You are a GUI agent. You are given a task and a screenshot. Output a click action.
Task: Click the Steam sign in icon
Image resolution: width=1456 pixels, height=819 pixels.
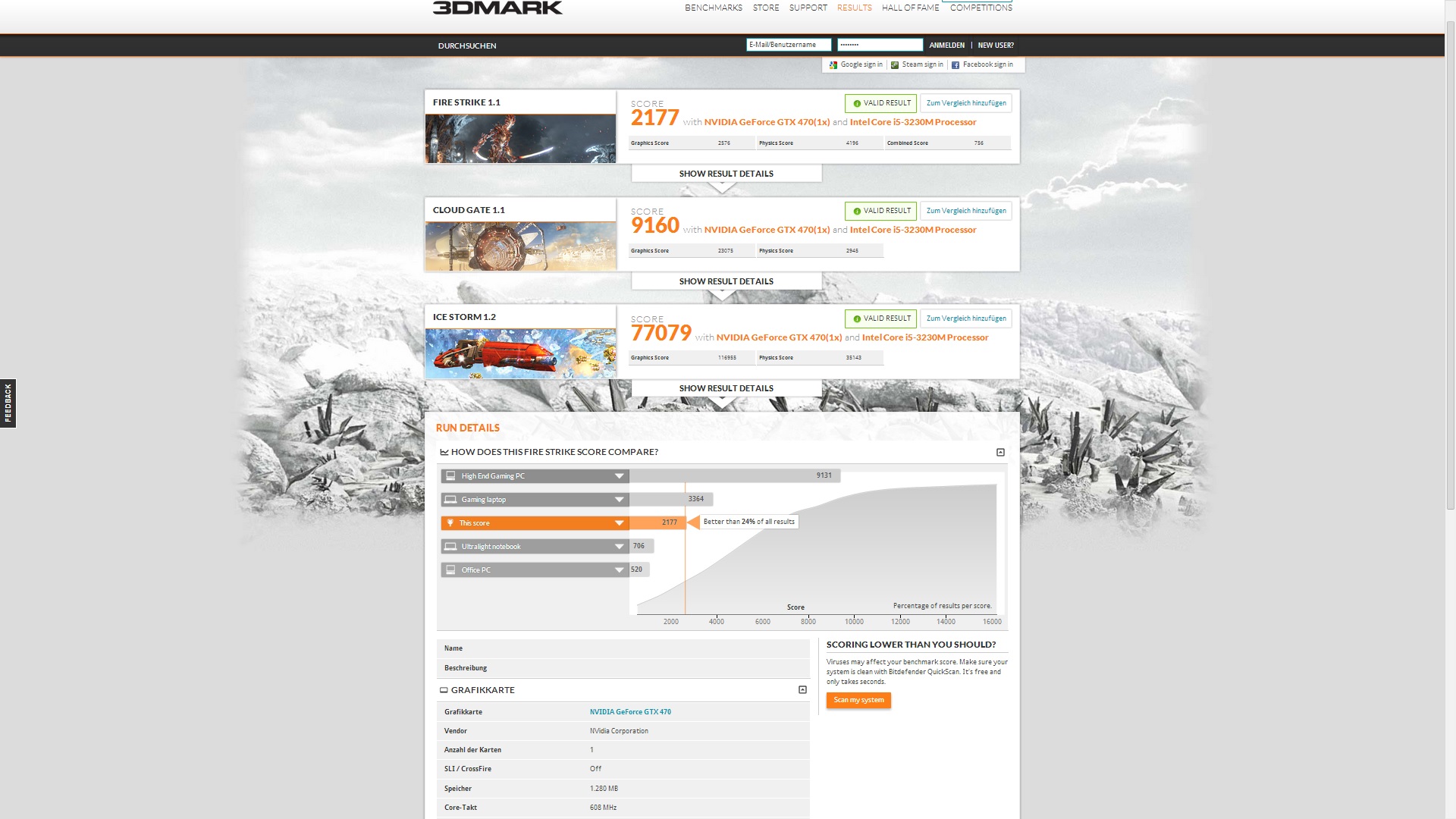(895, 65)
